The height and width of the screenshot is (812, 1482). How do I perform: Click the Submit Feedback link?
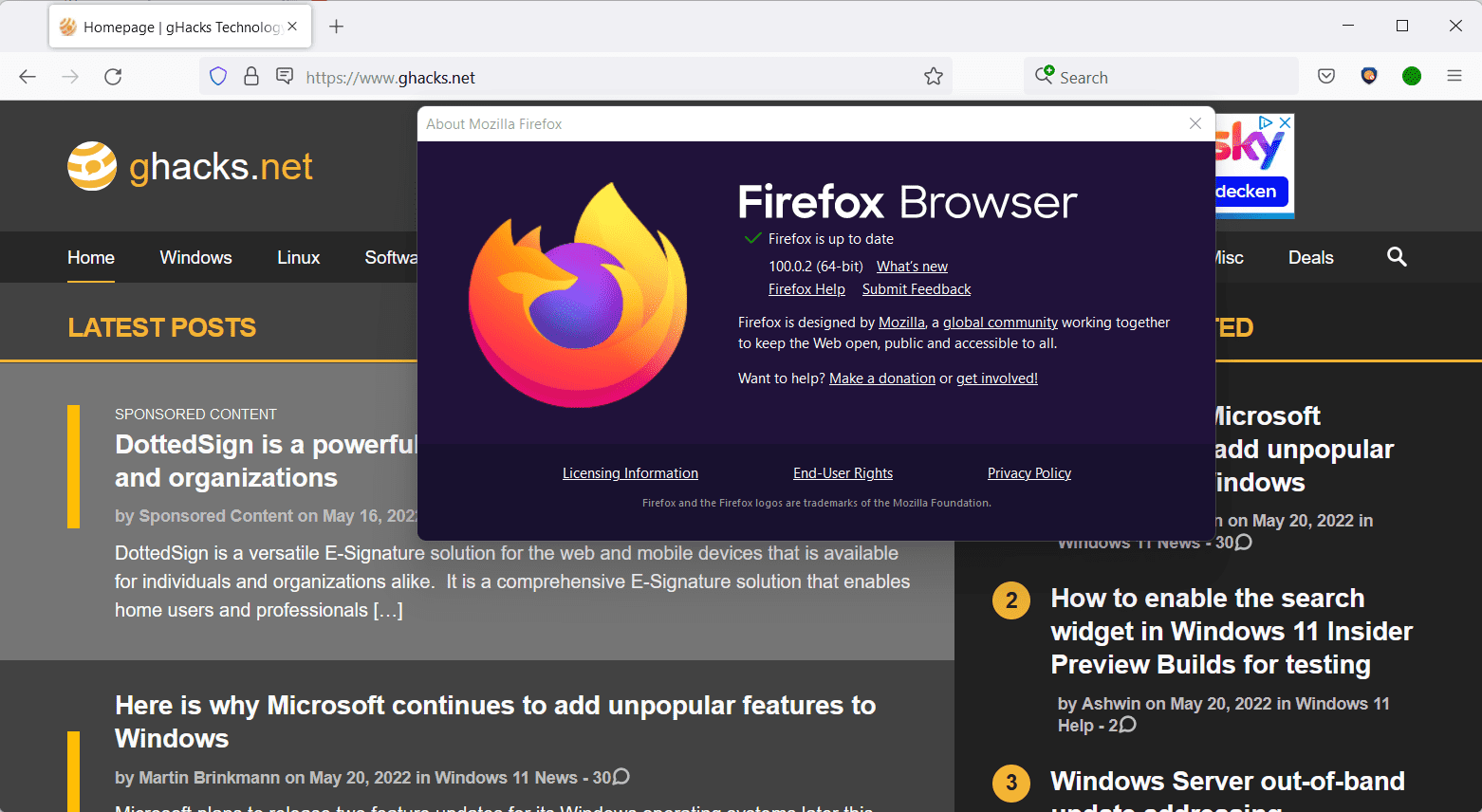[x=917, y=289]
